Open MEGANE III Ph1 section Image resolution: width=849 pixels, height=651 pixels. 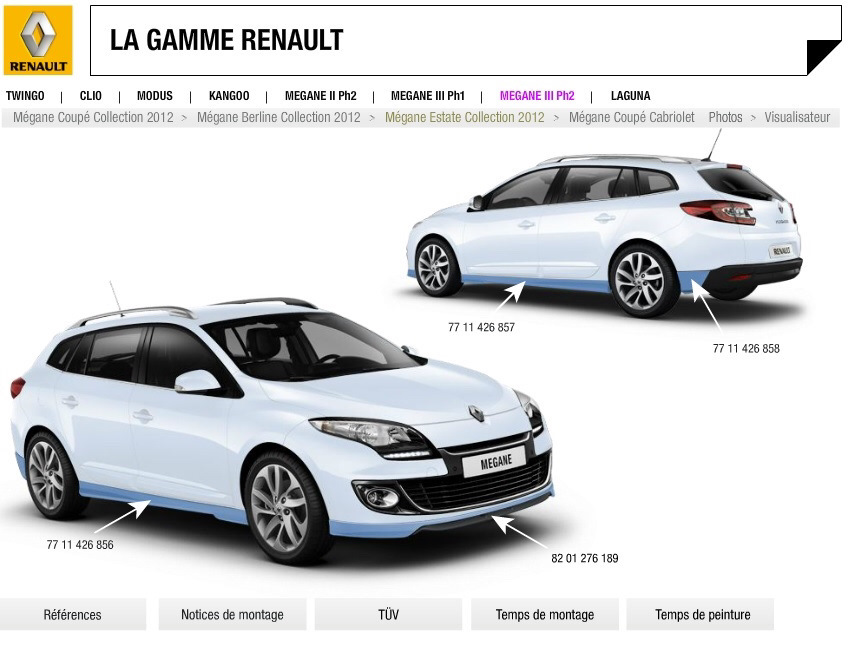click(x=428, y=96)
